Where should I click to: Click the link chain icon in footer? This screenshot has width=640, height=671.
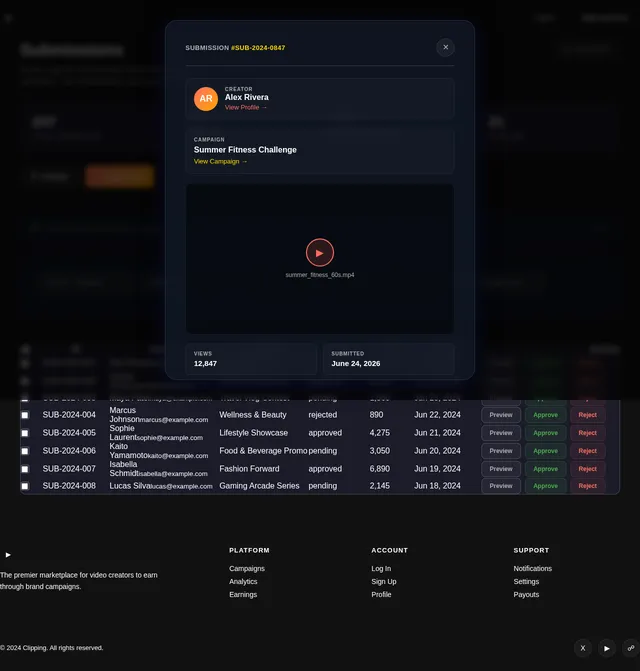coord(631,648)
